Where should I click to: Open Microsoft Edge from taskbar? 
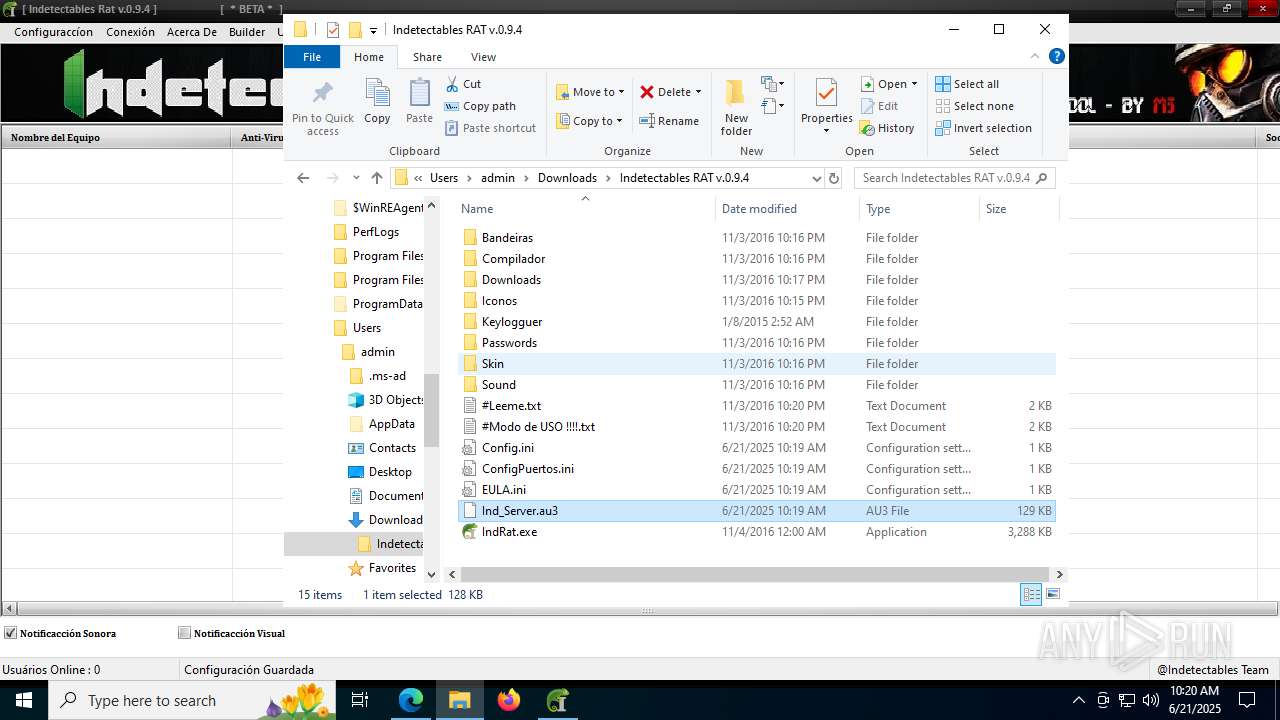(x=411, y=701)
